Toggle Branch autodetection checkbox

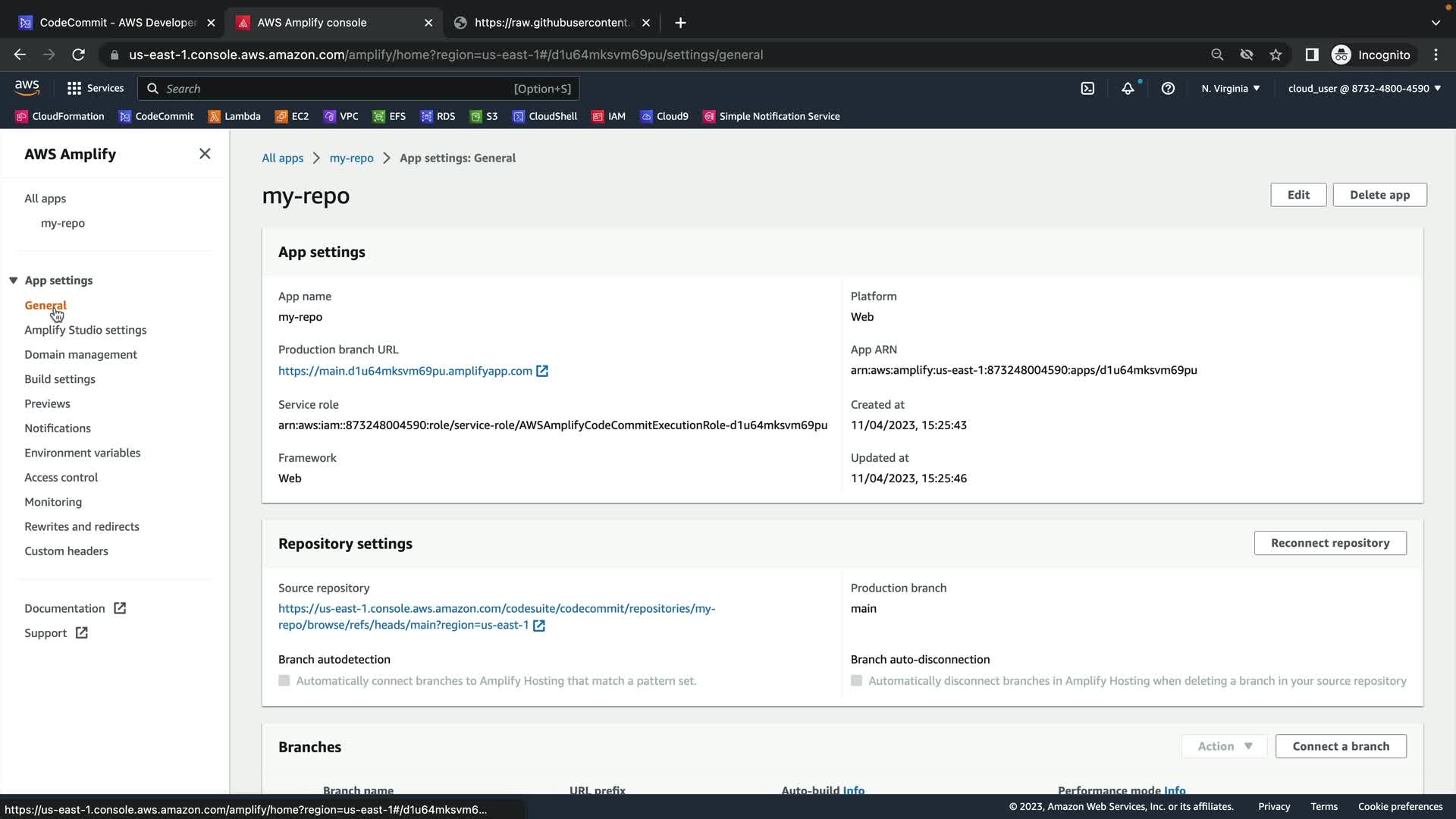click(x=284, y=681)
